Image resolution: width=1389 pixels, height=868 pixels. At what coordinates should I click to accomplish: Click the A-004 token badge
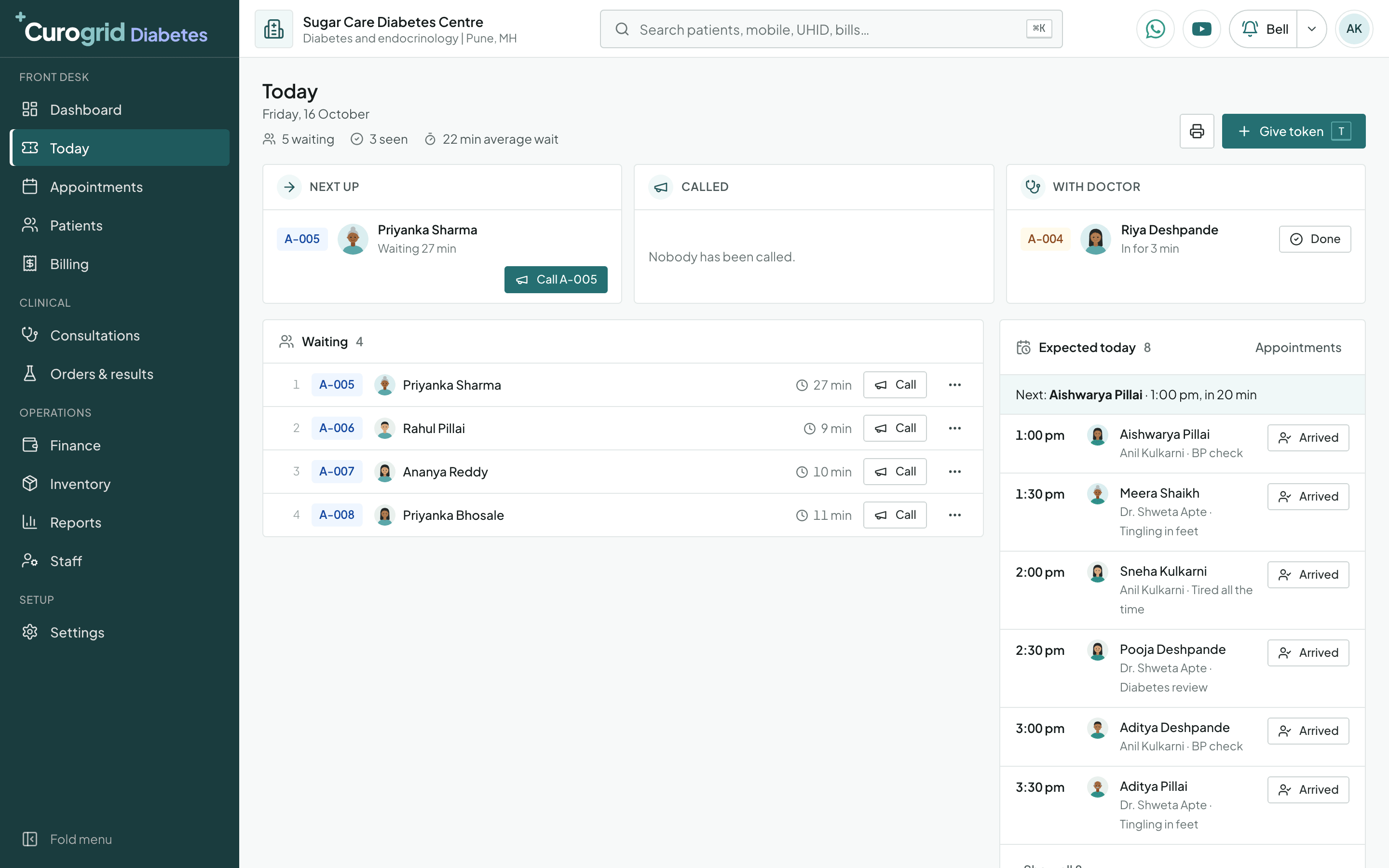pos(1045,239)
